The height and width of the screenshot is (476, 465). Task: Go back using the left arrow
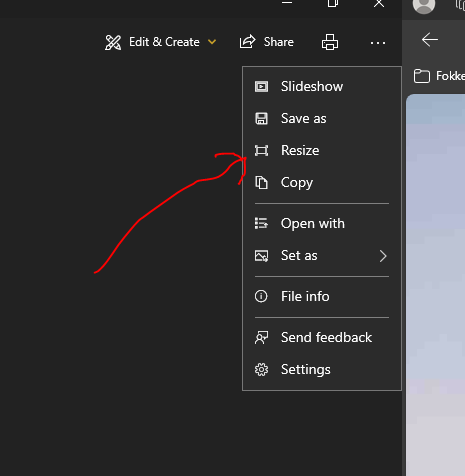[x=430, y=40]
